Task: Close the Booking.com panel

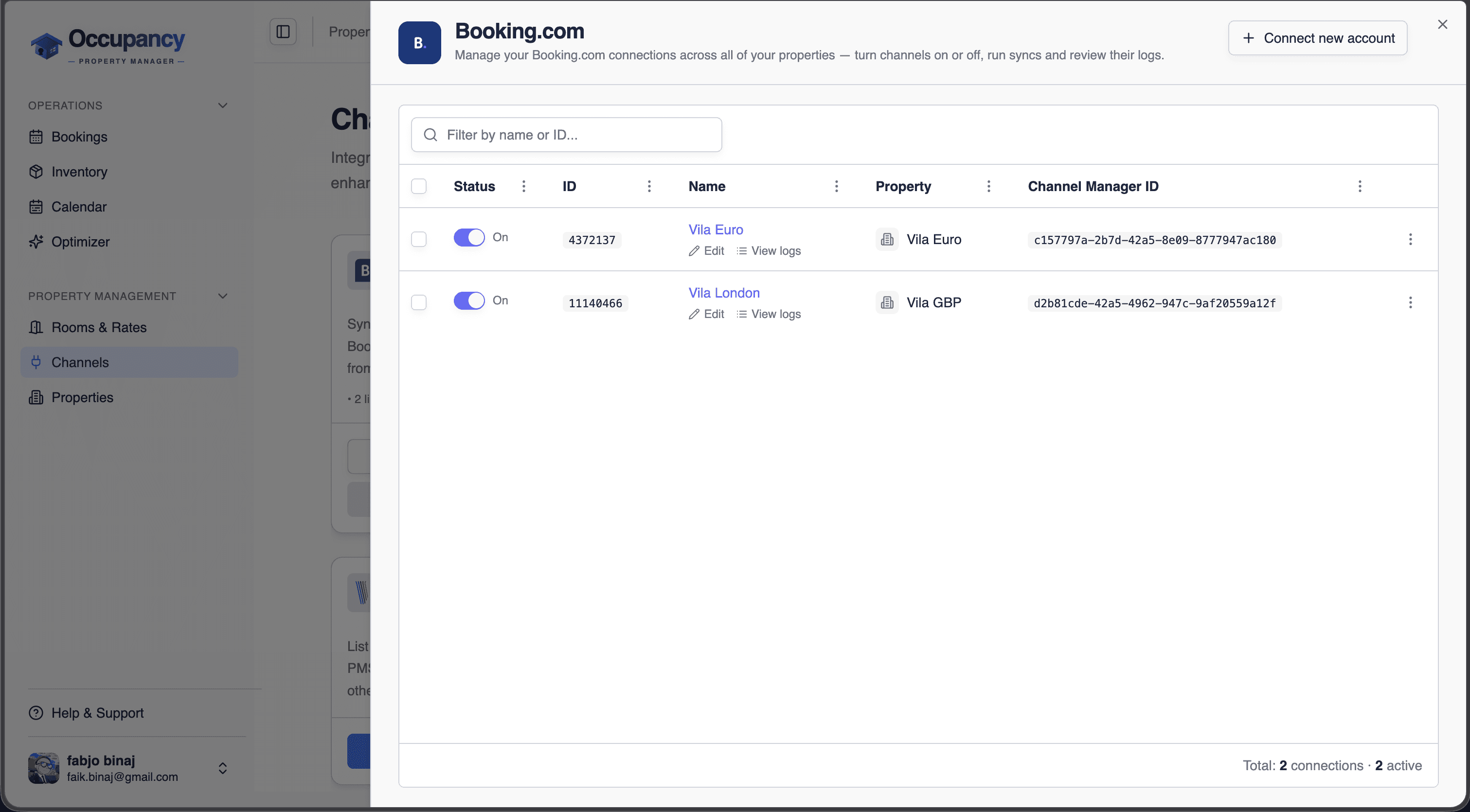Action: click(1443, 24)
